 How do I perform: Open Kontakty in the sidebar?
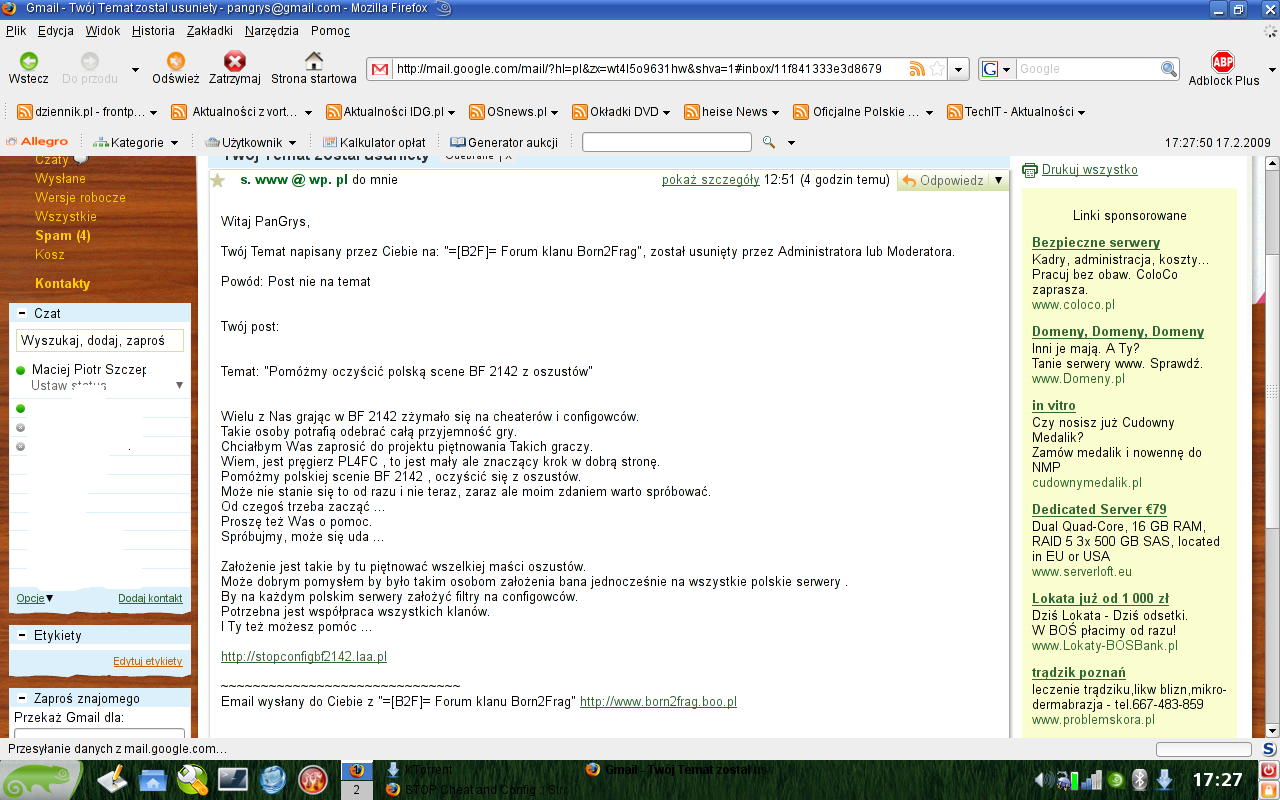pyautogui.click(x=63, y=284)
